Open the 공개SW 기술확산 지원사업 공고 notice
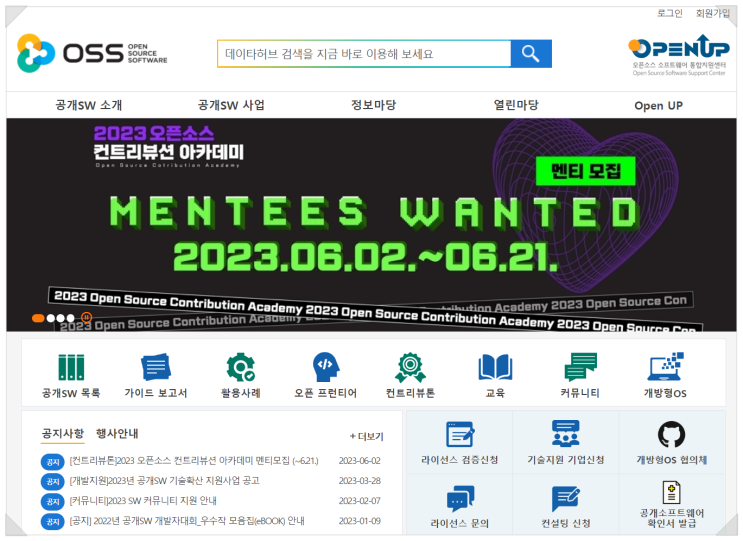 (x=164, y=481)
